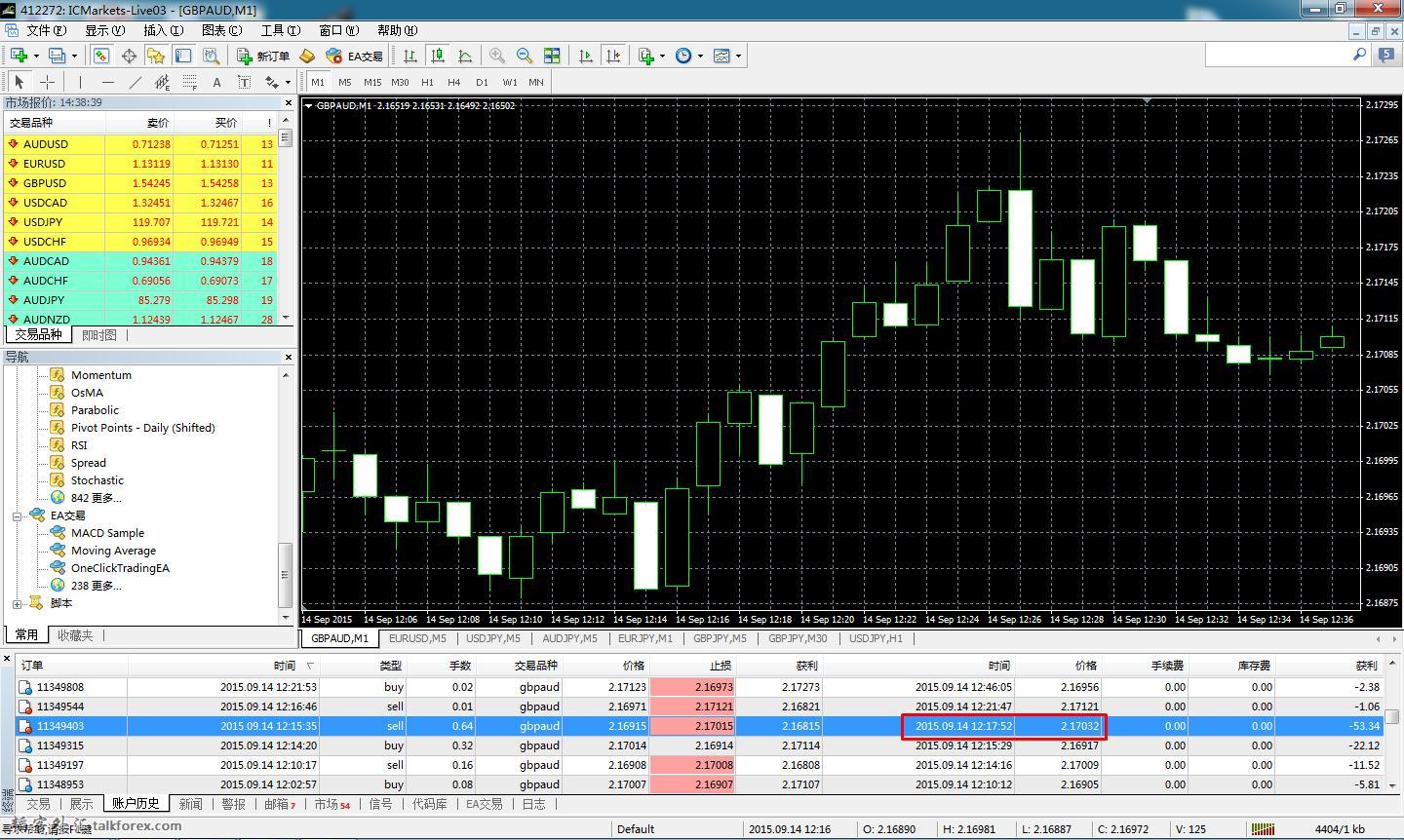Image resolution: width=1404 pixels, height=840 pixels.
Task: Open the dropdown arrow beside profiles icon
Action: 74,56
